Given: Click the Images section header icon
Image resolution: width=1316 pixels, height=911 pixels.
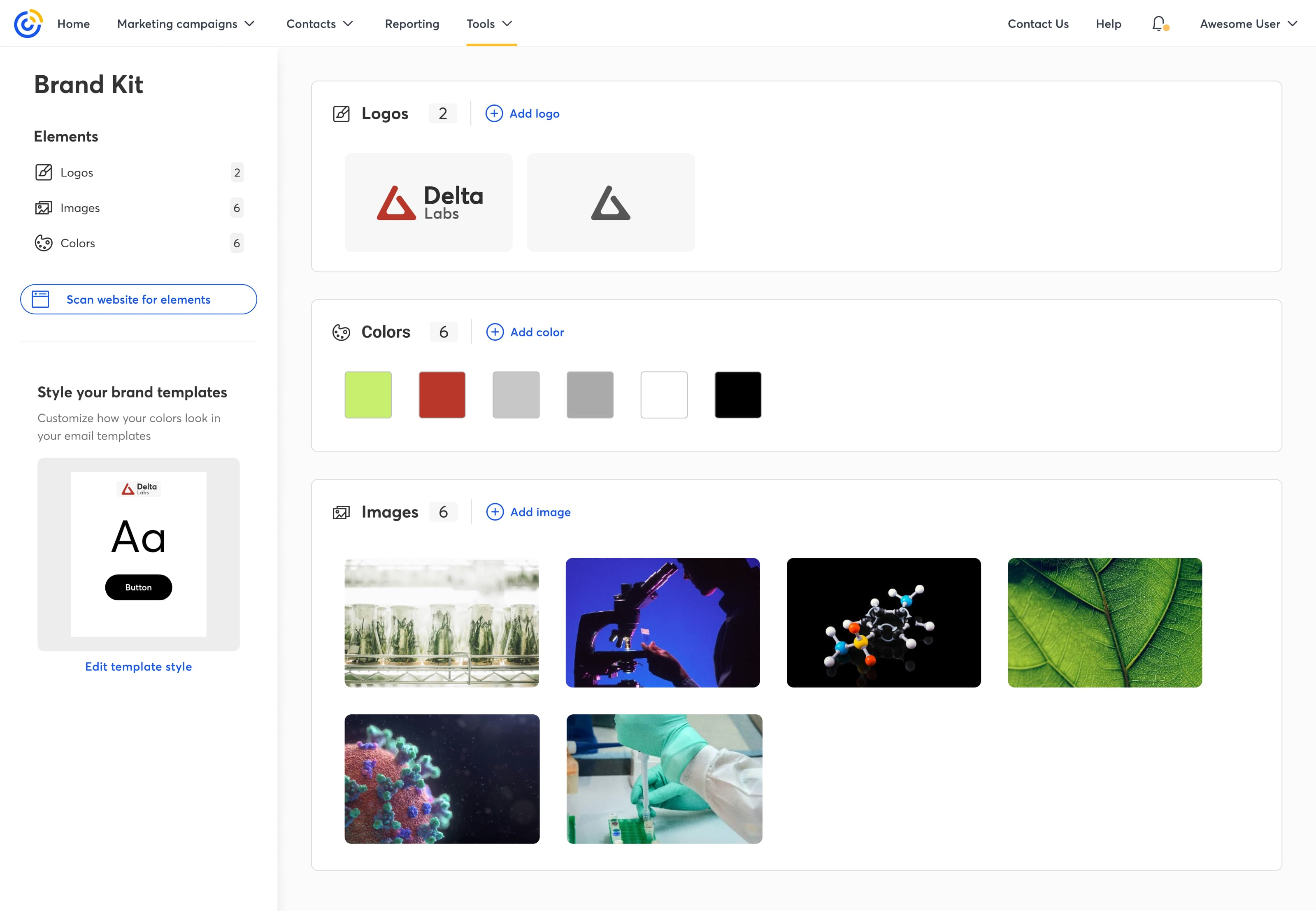Looking at the screenshot, I should click(341, 512).
